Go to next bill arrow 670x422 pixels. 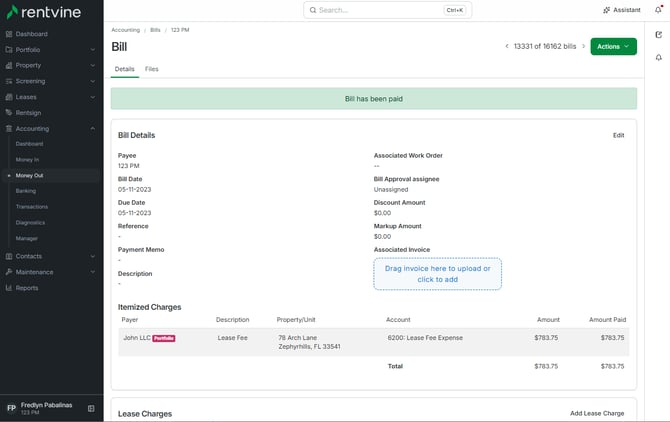(x=584, y=46)
